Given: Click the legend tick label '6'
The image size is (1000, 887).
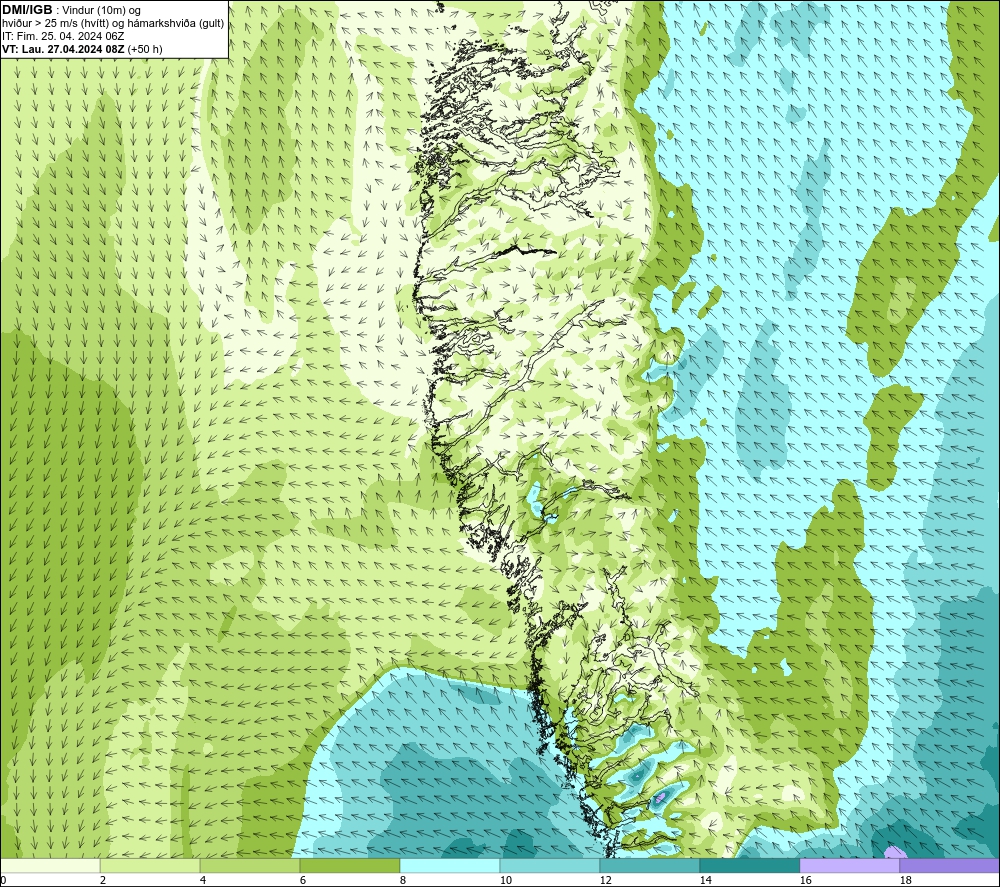Looking at the screenshot, I should [302, 881].
